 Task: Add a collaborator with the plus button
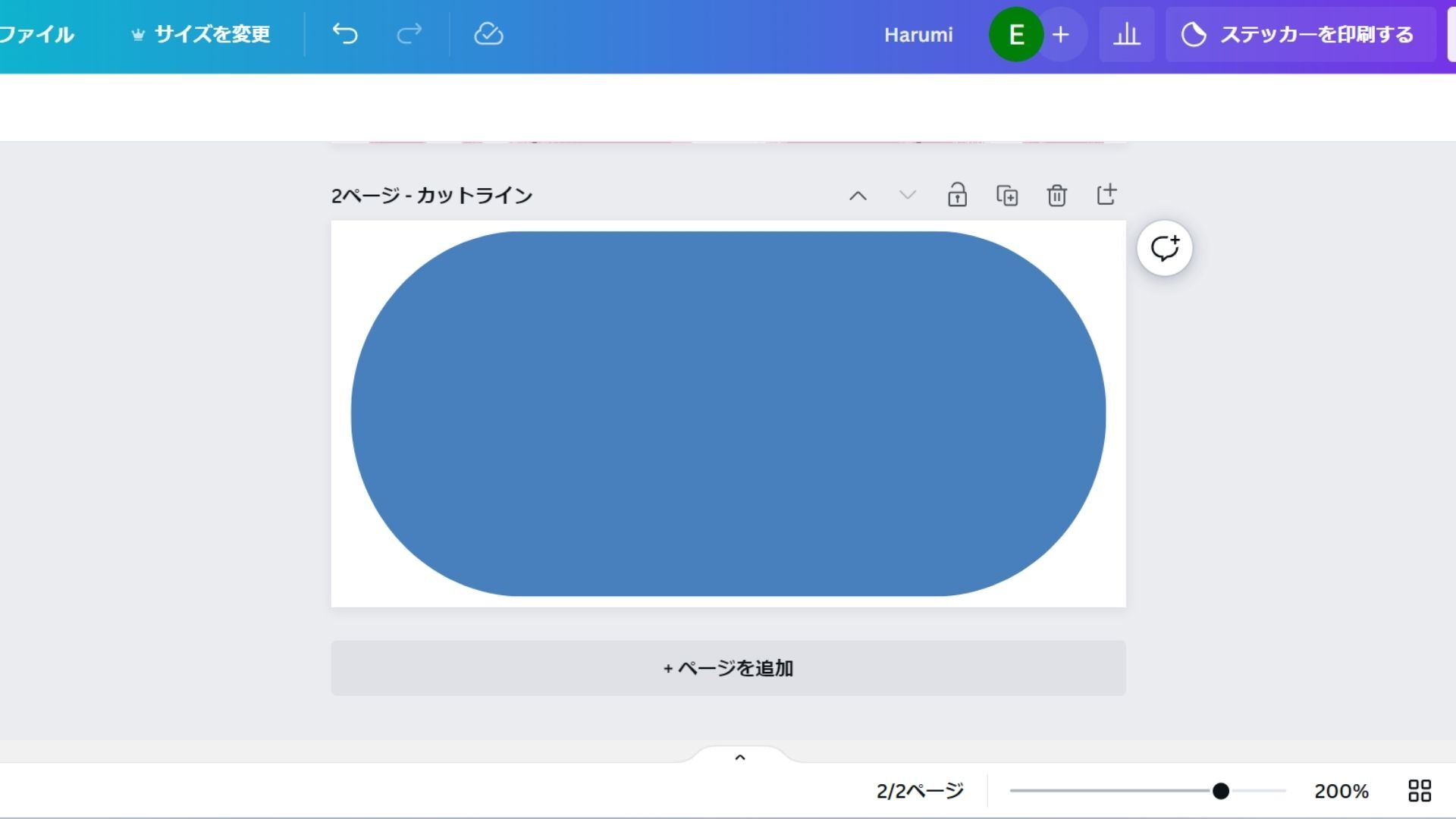[1061, 34]
